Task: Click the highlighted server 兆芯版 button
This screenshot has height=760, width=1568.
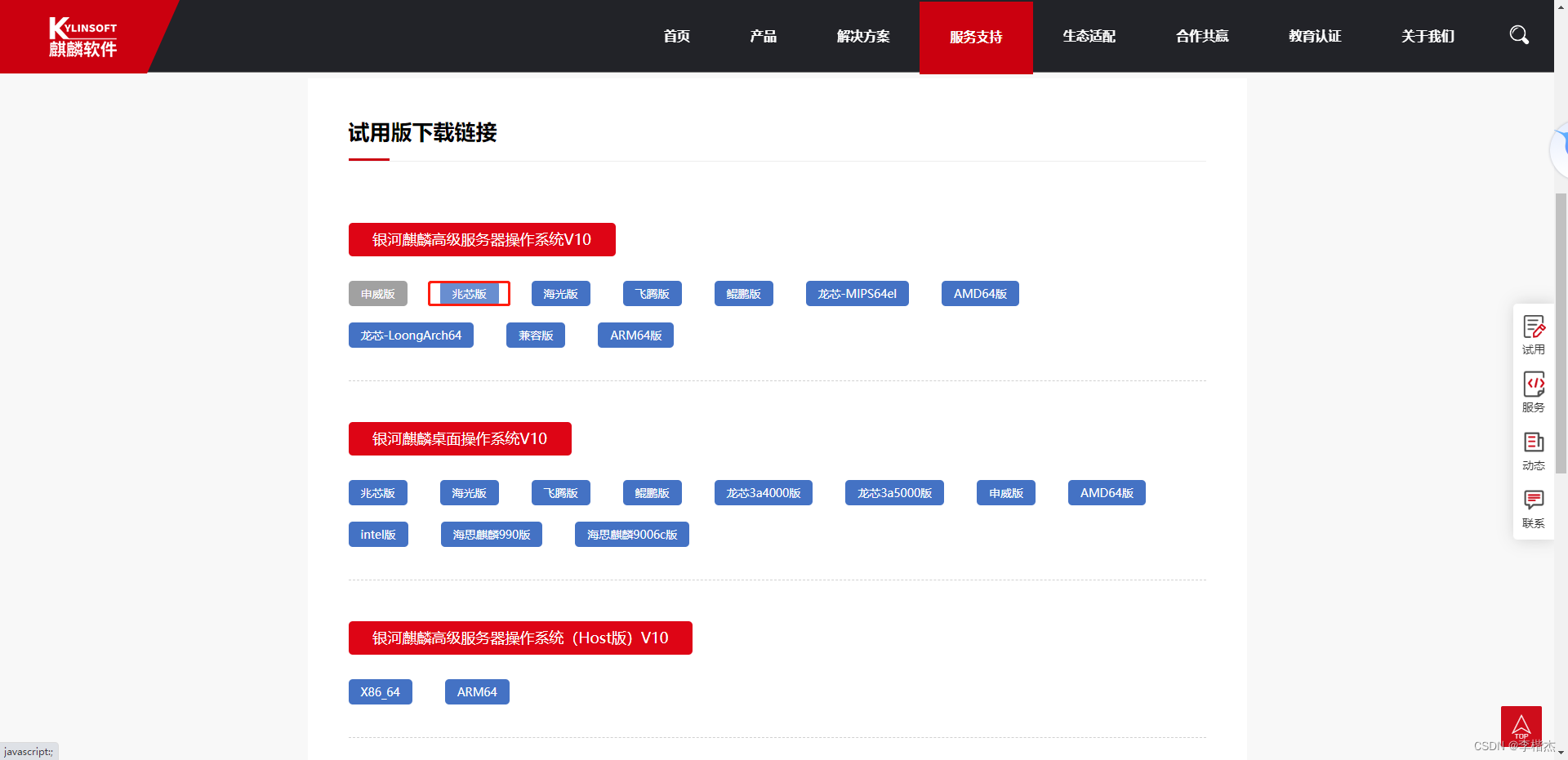Action: (x=470, y=294)
